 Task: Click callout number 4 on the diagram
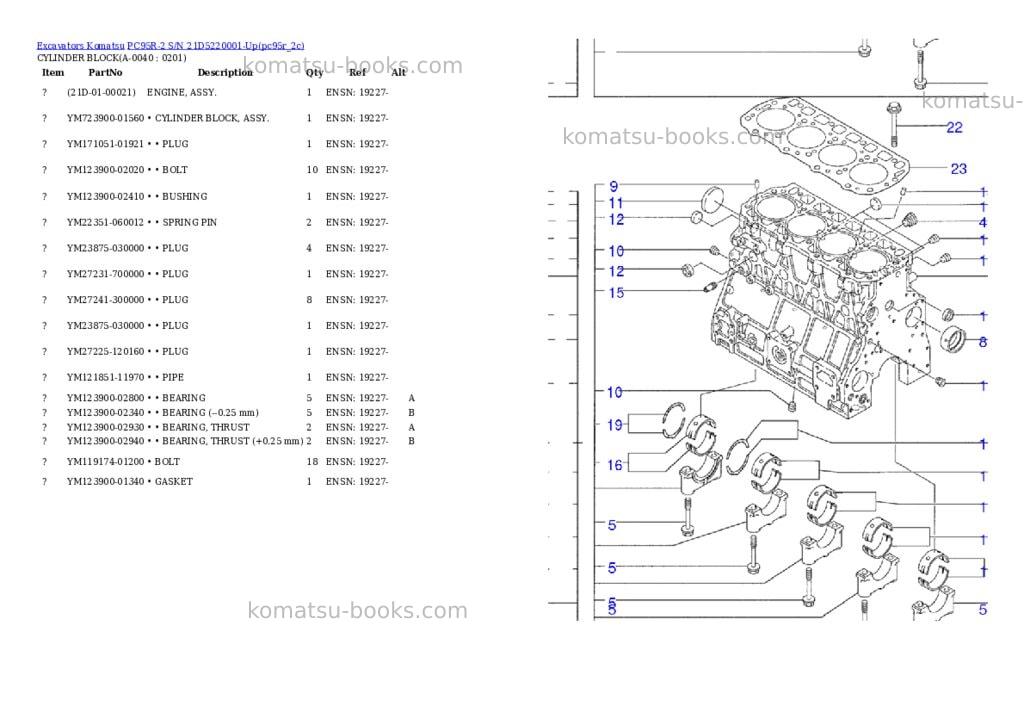click(983, 223)
